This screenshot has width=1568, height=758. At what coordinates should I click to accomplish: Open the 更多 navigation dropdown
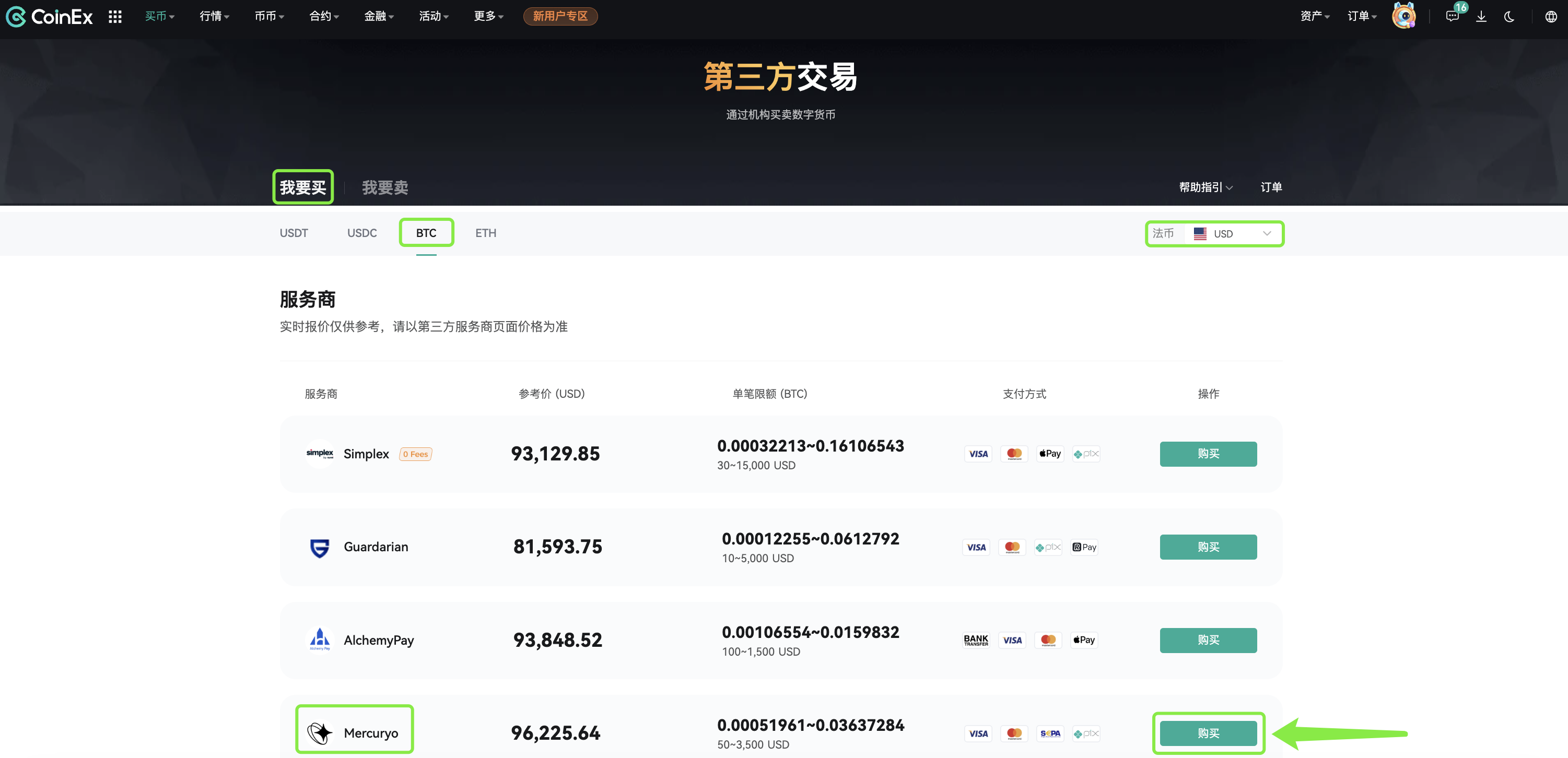tap(487, 16)
